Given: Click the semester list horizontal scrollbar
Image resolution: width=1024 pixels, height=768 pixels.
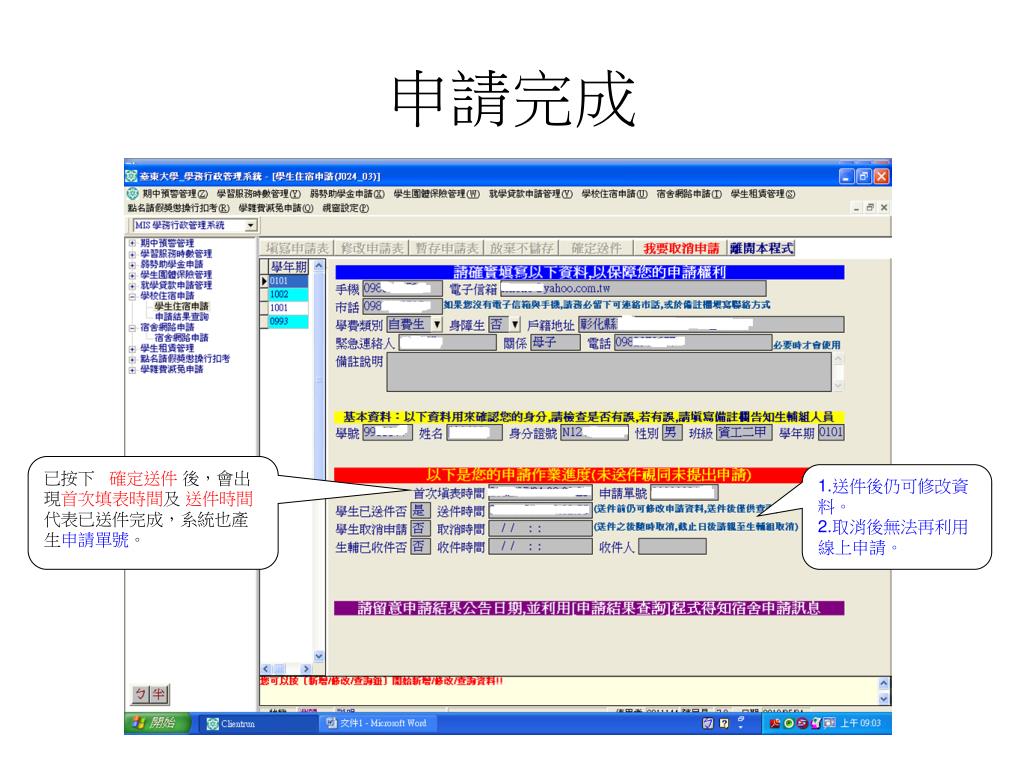Looking at the screenshot, I should [286, 669].
